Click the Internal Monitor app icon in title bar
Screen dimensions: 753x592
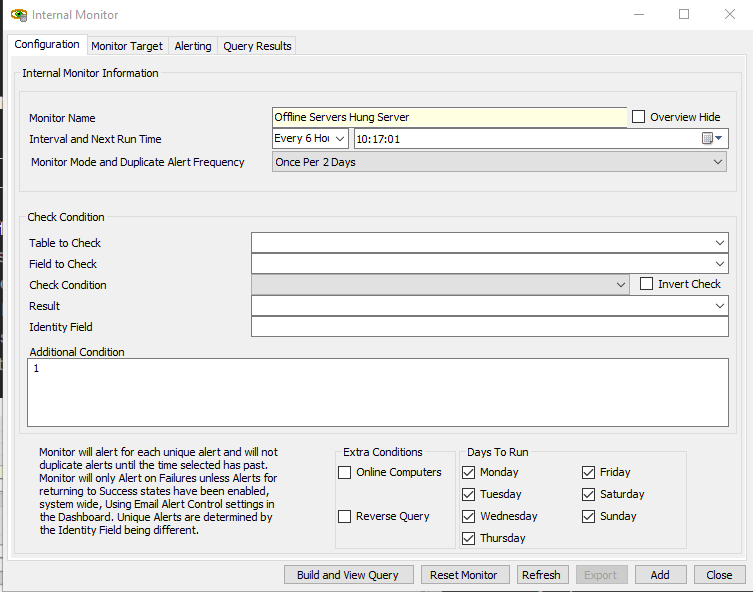[18, 15]
